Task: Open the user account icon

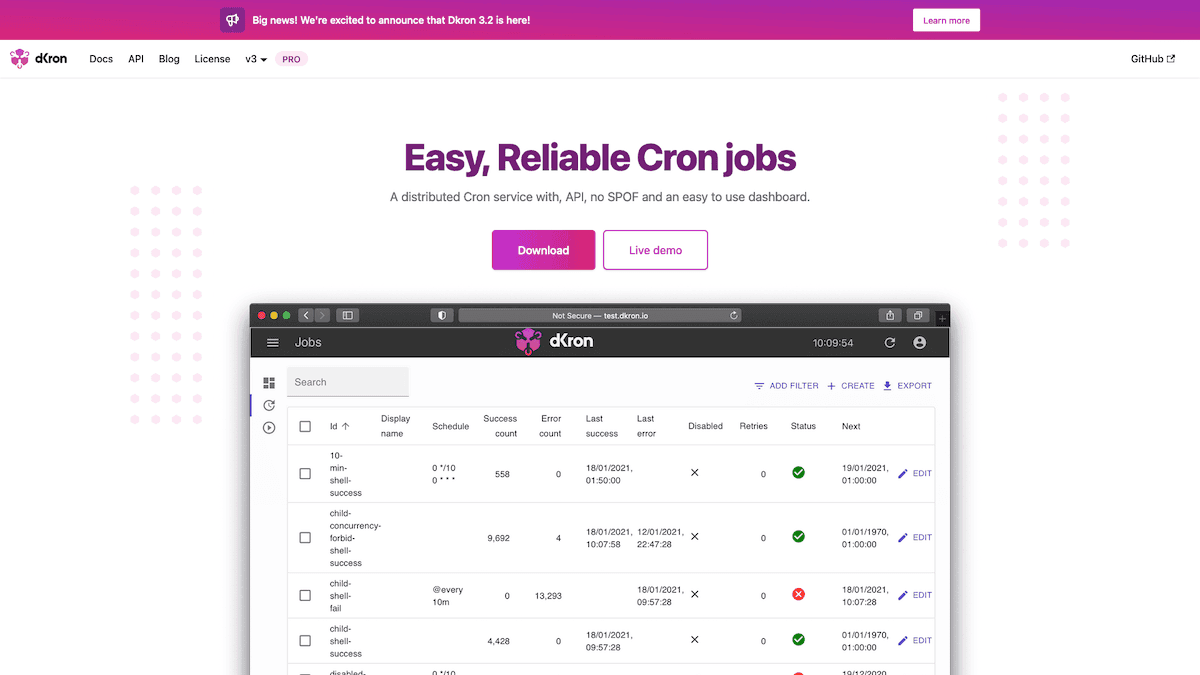Action: (919, 342)
